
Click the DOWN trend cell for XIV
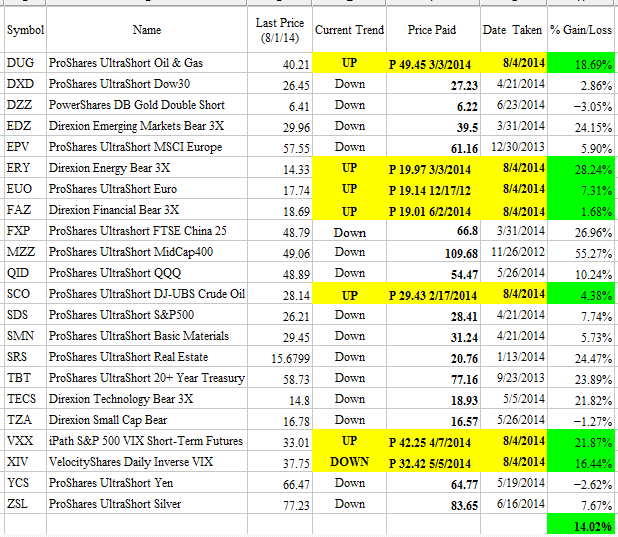[349, 462]
